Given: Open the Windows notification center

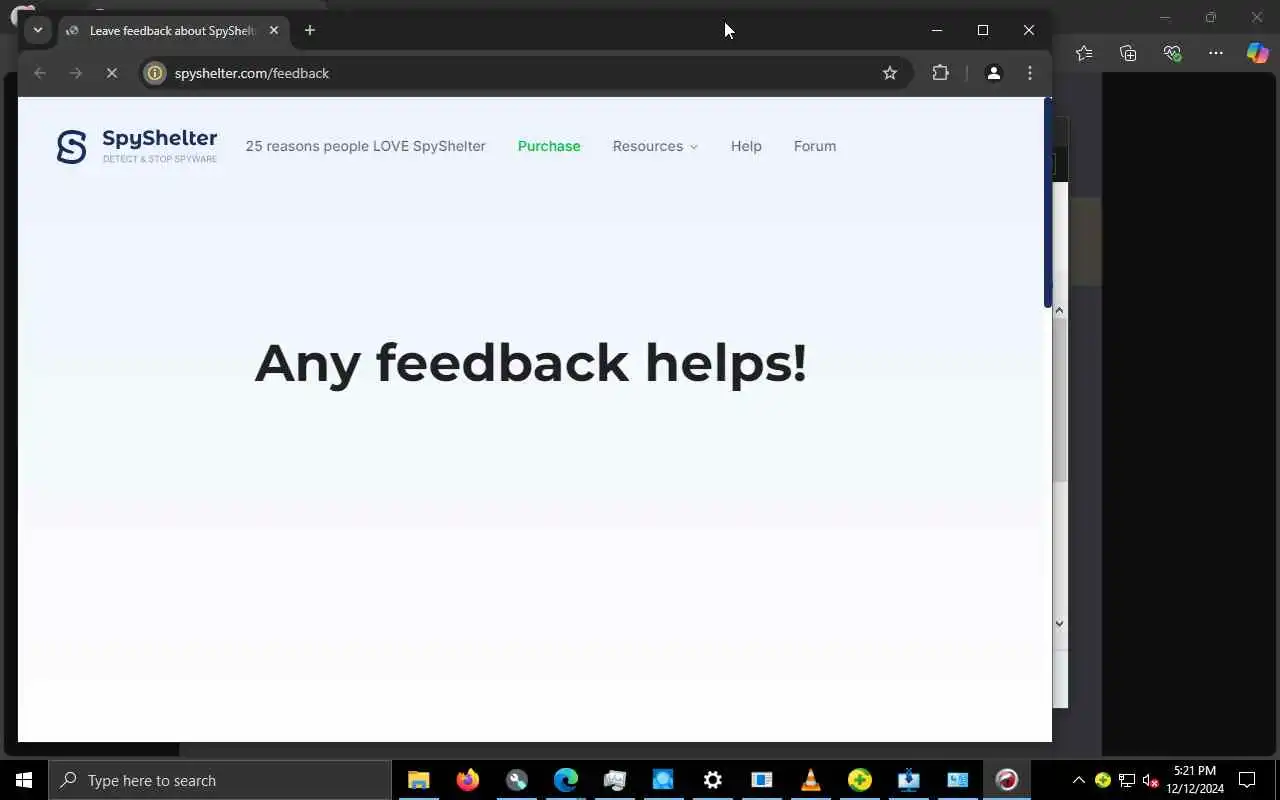Looking at the screenshot, I should pos(1247,780).
